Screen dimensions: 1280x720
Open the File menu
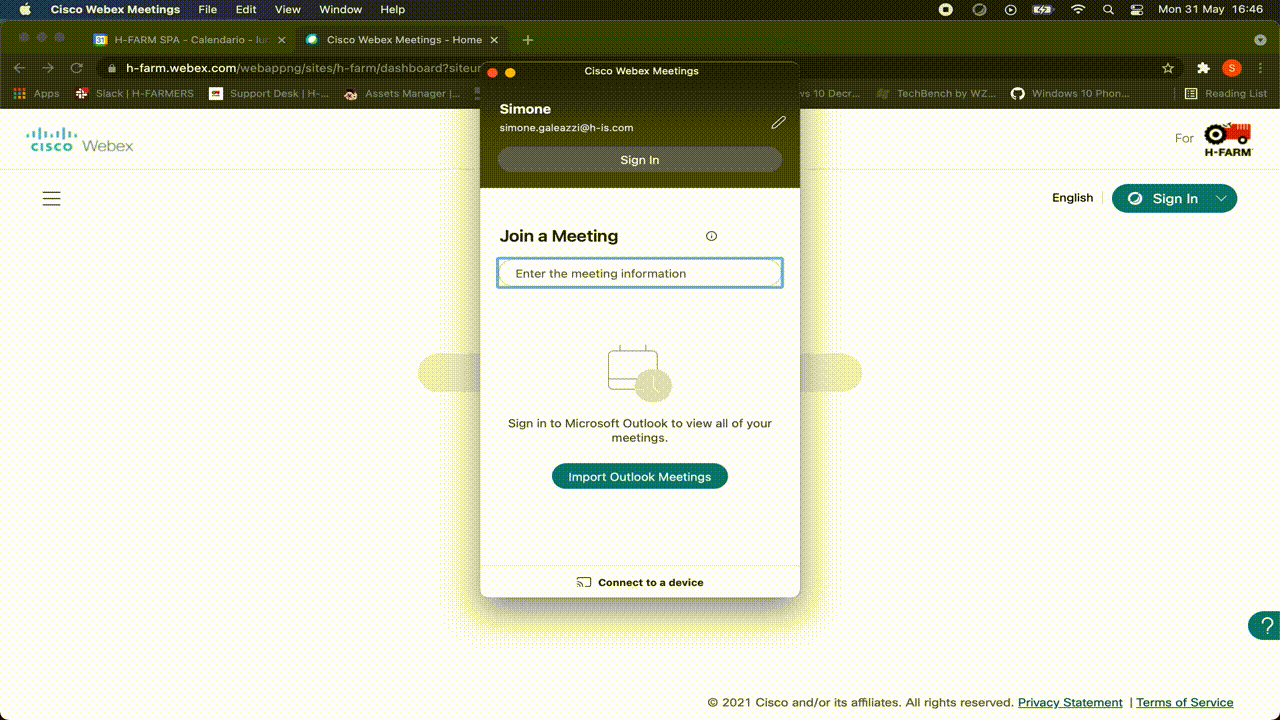point(207,9)
